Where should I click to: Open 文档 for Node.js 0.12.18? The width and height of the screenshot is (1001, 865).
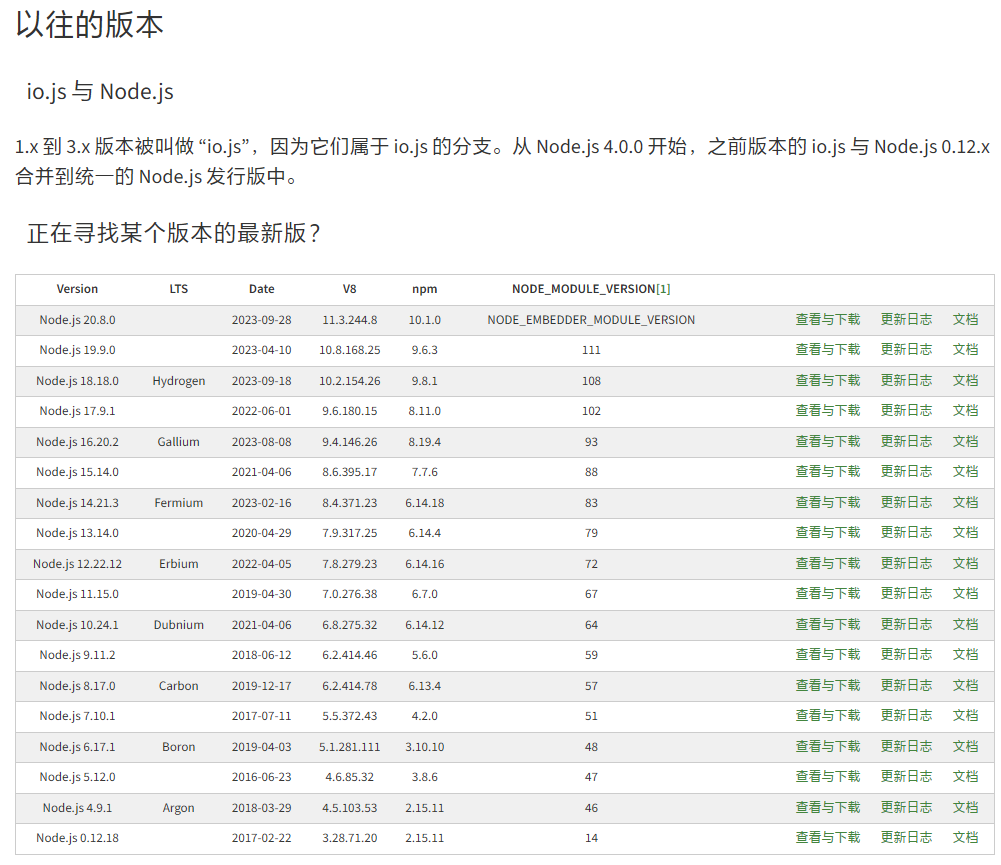coord(965,837)
